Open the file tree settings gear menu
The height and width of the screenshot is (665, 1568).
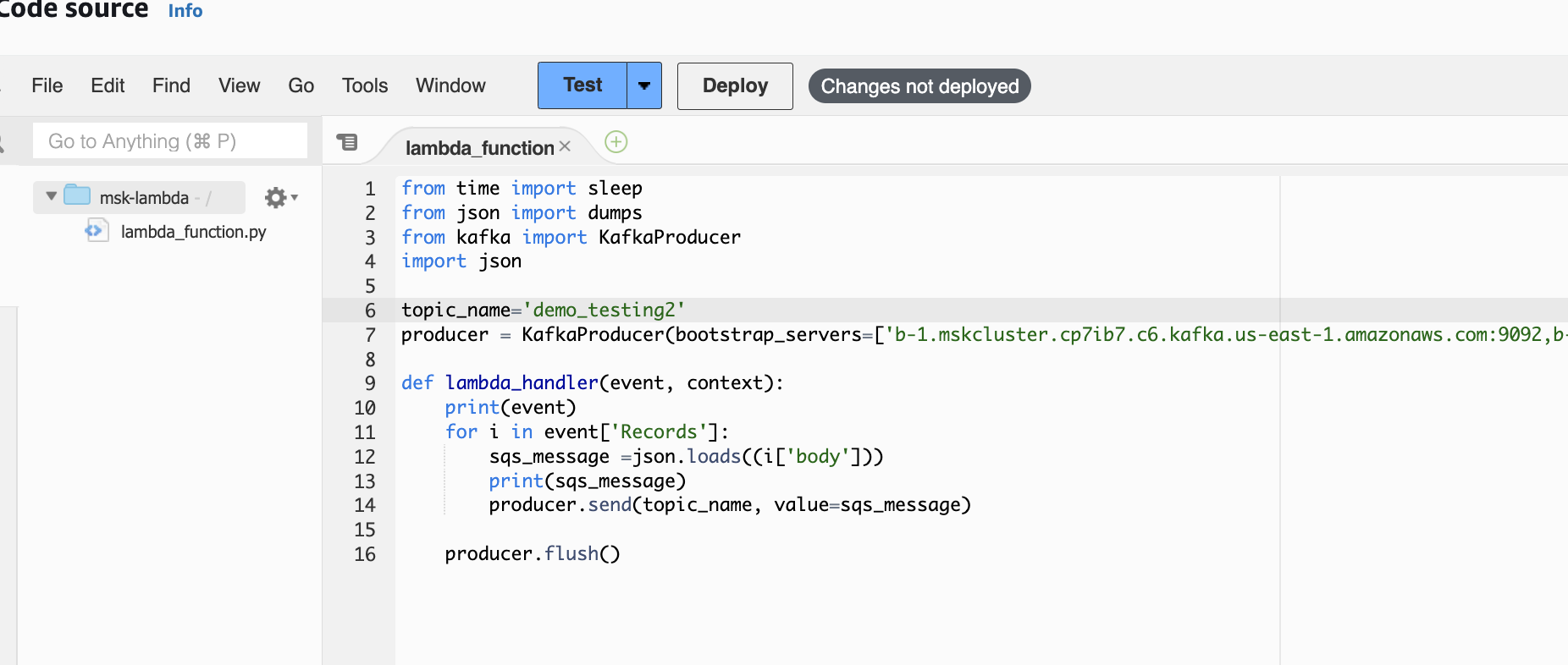tap(281, 198)
